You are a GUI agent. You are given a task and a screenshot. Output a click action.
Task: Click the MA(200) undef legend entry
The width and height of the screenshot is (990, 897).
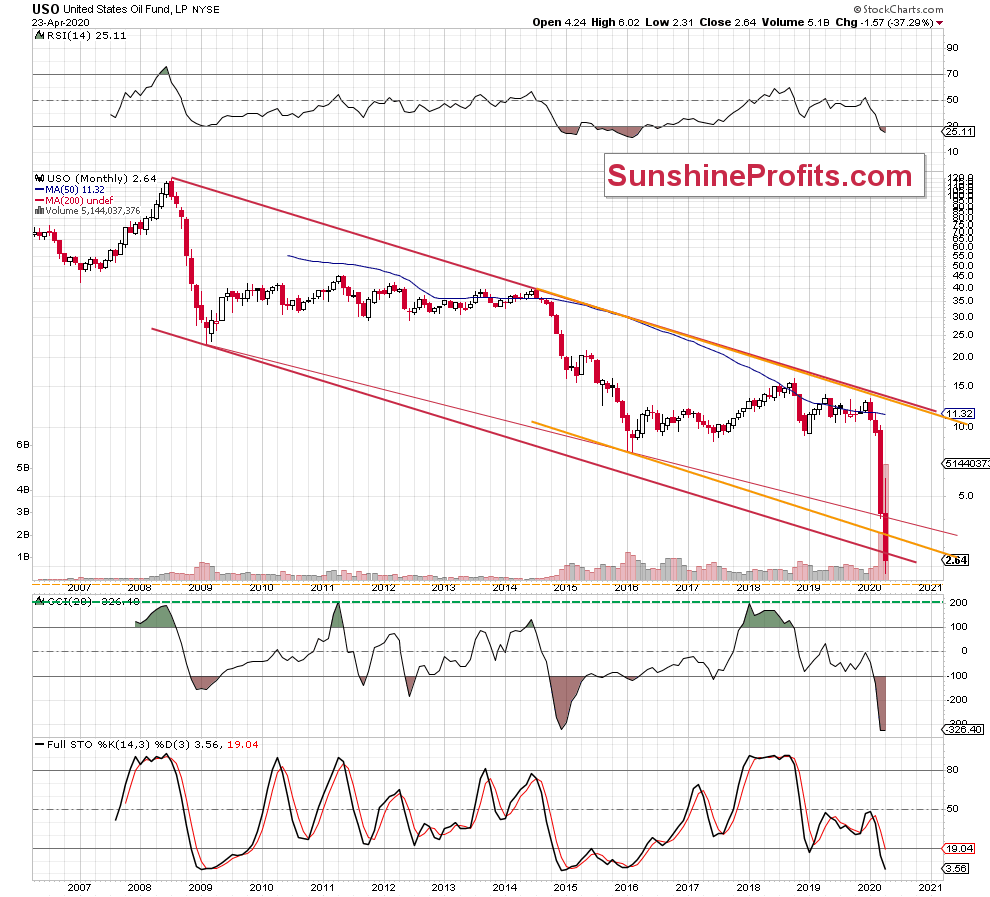(79, 200)
